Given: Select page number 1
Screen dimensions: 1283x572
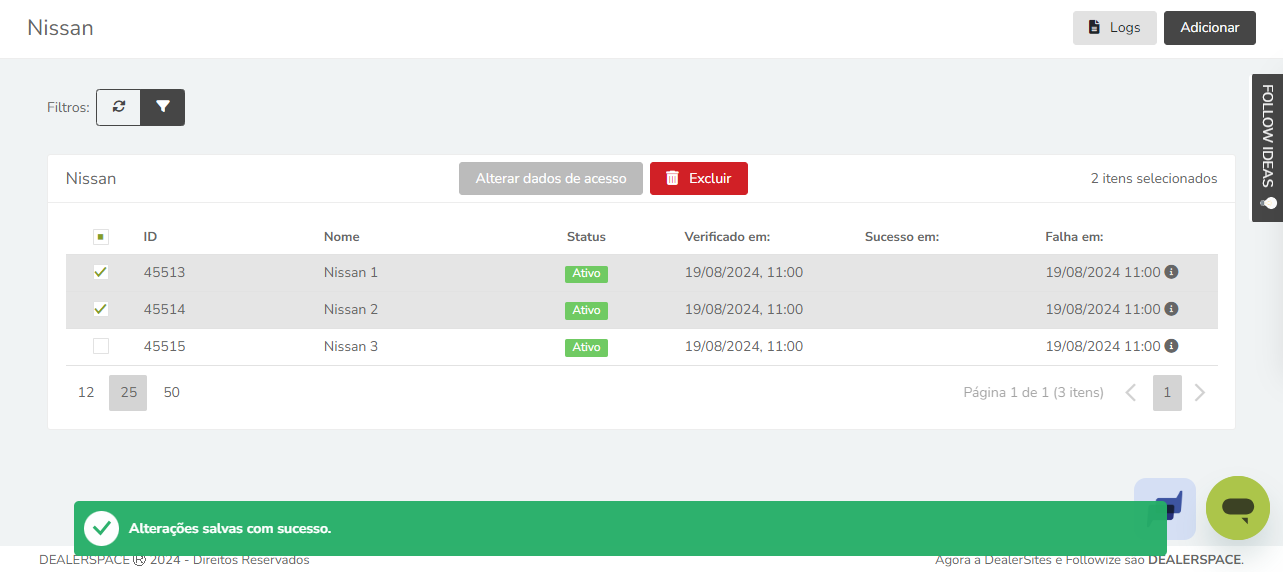Looking at the screenshot, I should click(1167, 393).
